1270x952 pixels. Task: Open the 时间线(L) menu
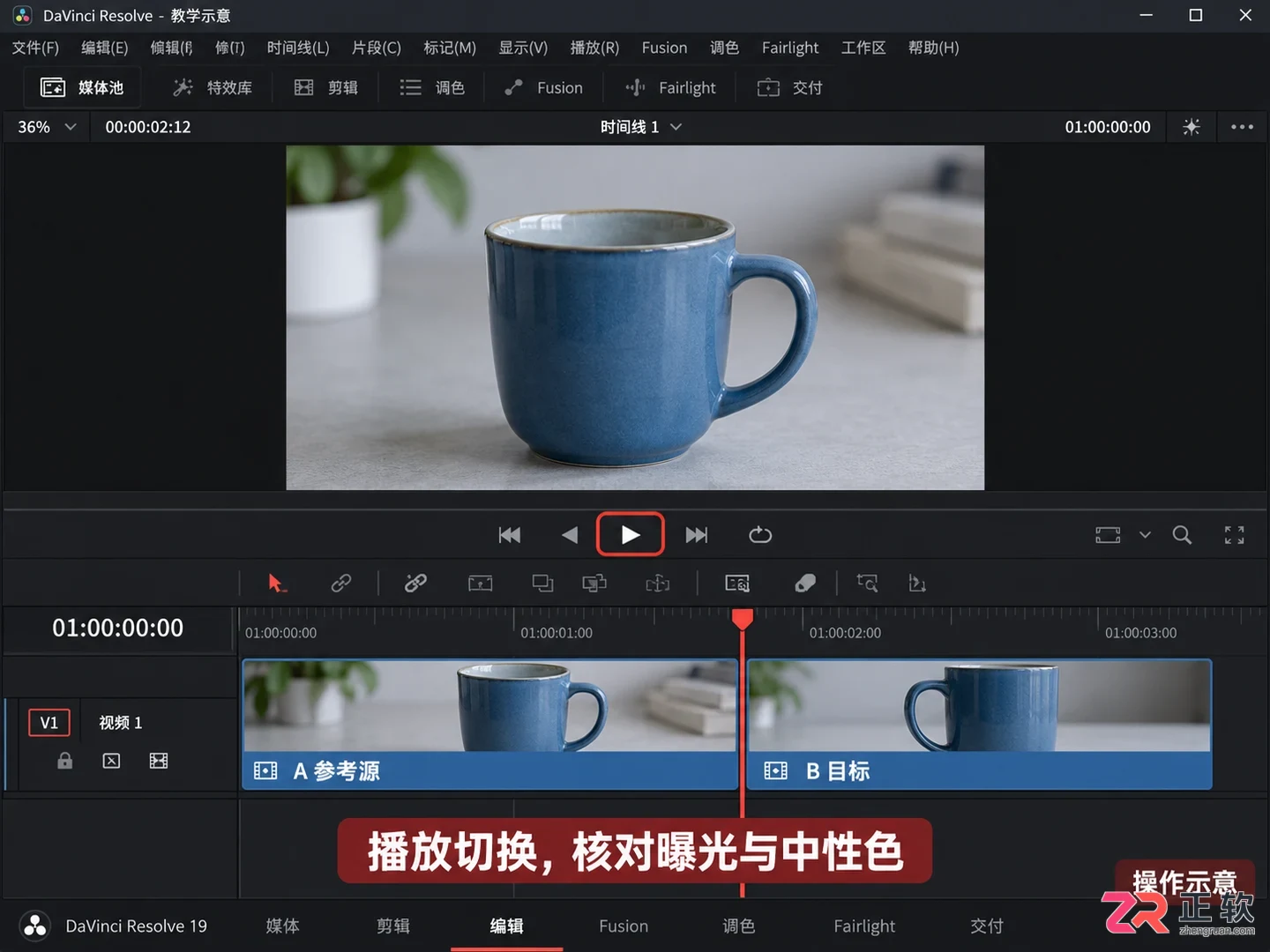point(298,48)
